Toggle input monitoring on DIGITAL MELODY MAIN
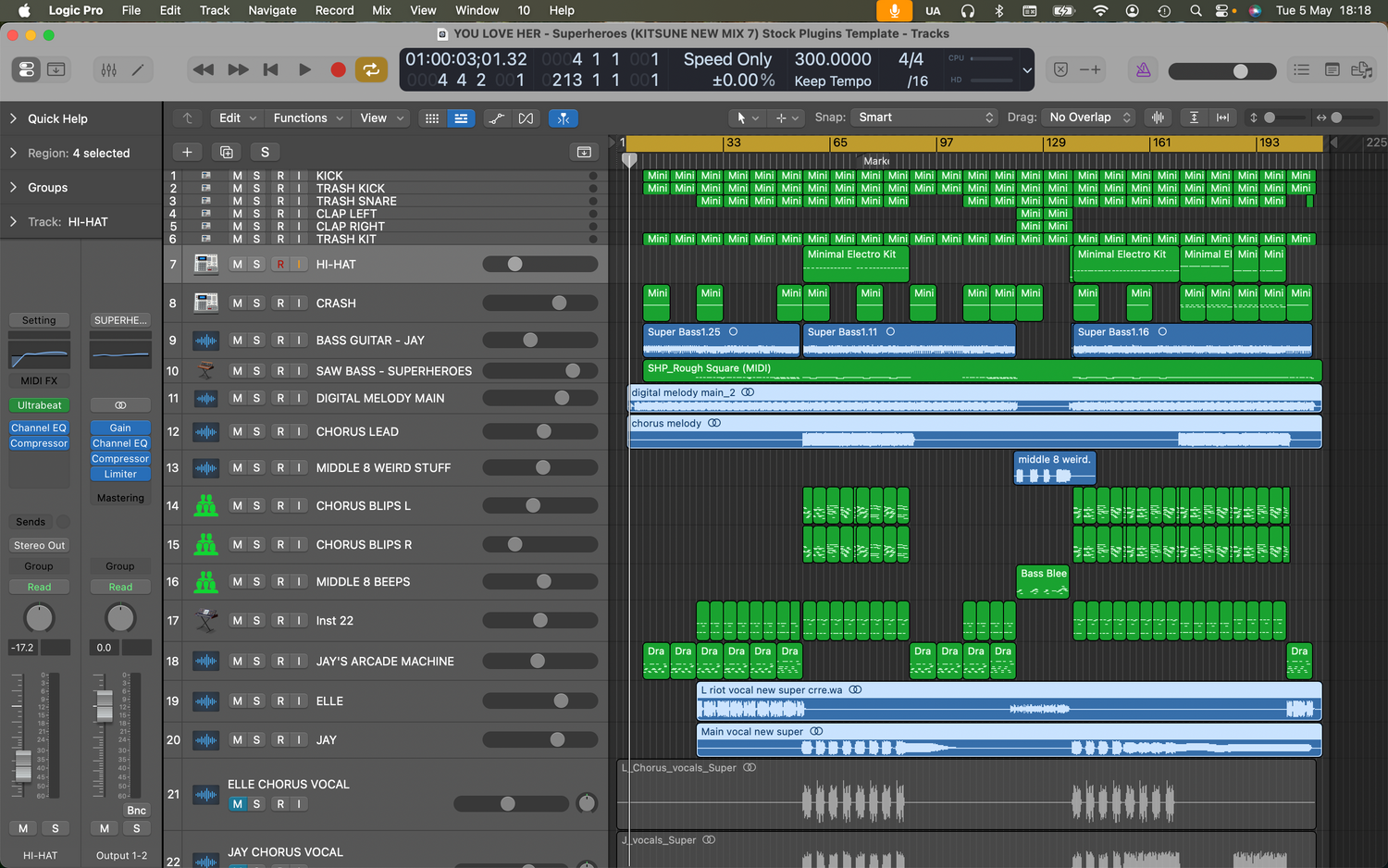 [299, 399]
